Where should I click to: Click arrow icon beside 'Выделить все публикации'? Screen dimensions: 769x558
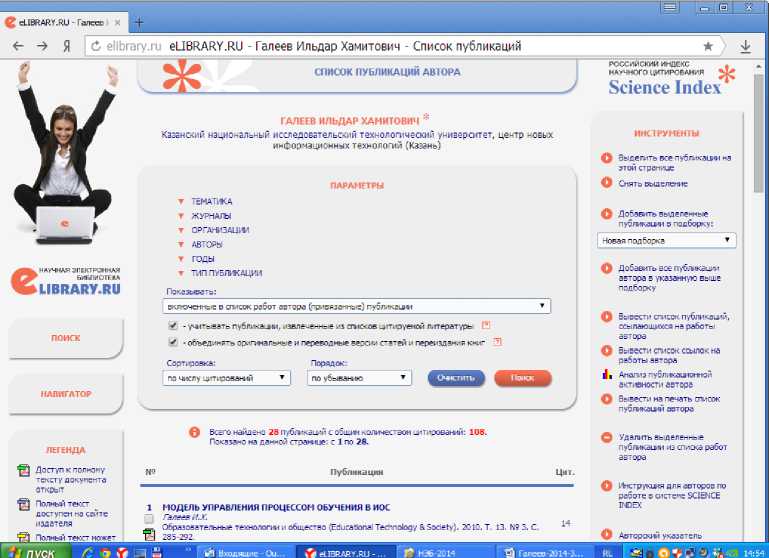coord(607,158)
